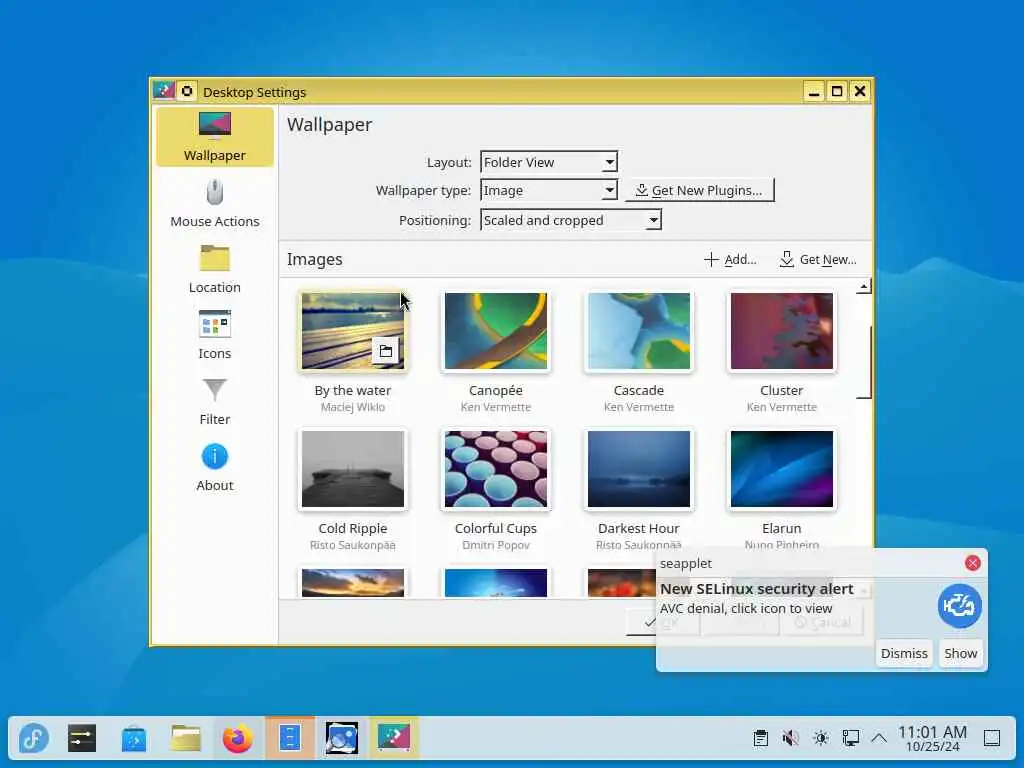The width and height of the screenshot is (1024, 768).
Task: Click the muted volume tray icon
Action: (790, 739)
